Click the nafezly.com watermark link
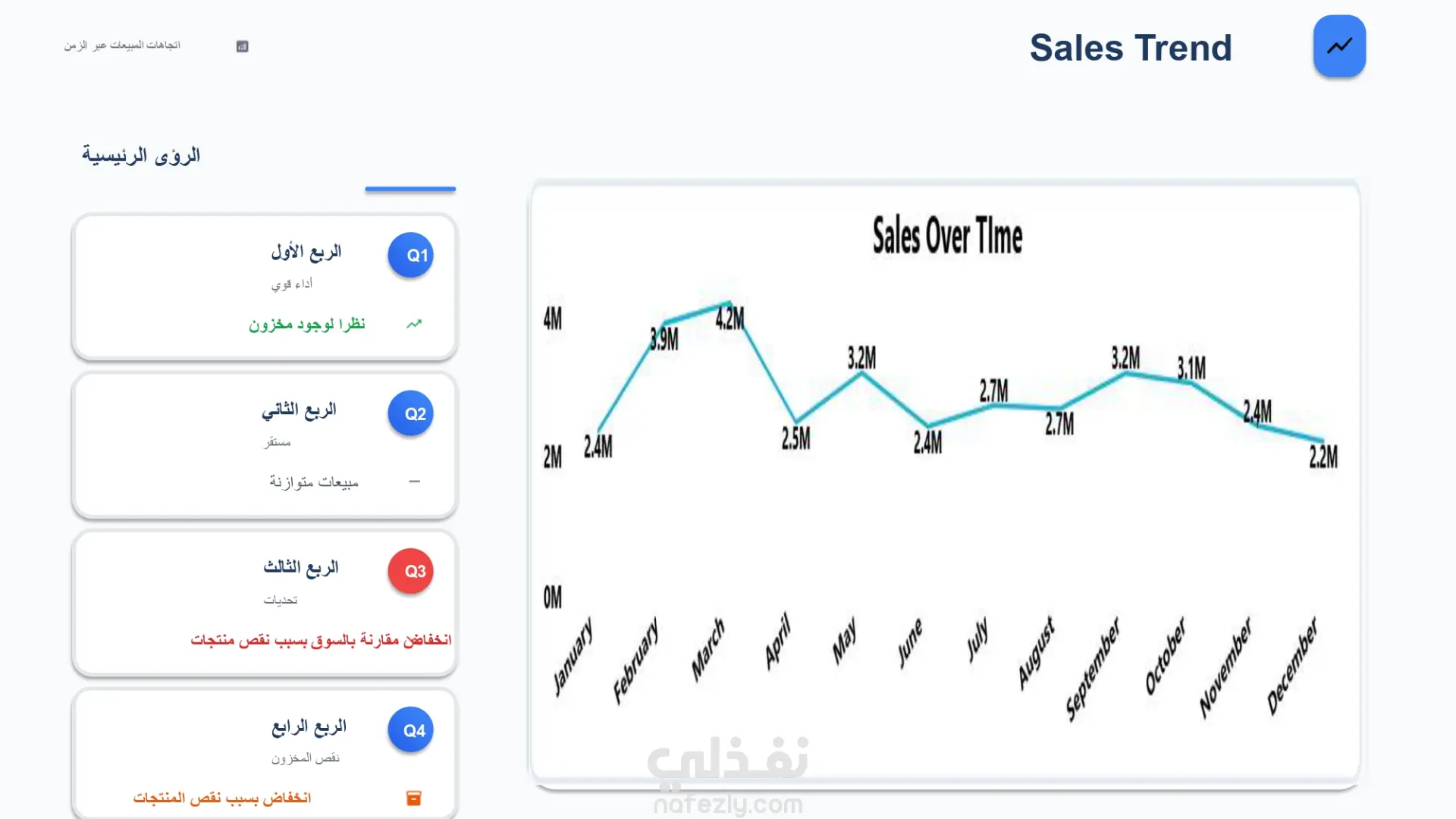Screen dimensions: 1456x819 click(728, 804)
